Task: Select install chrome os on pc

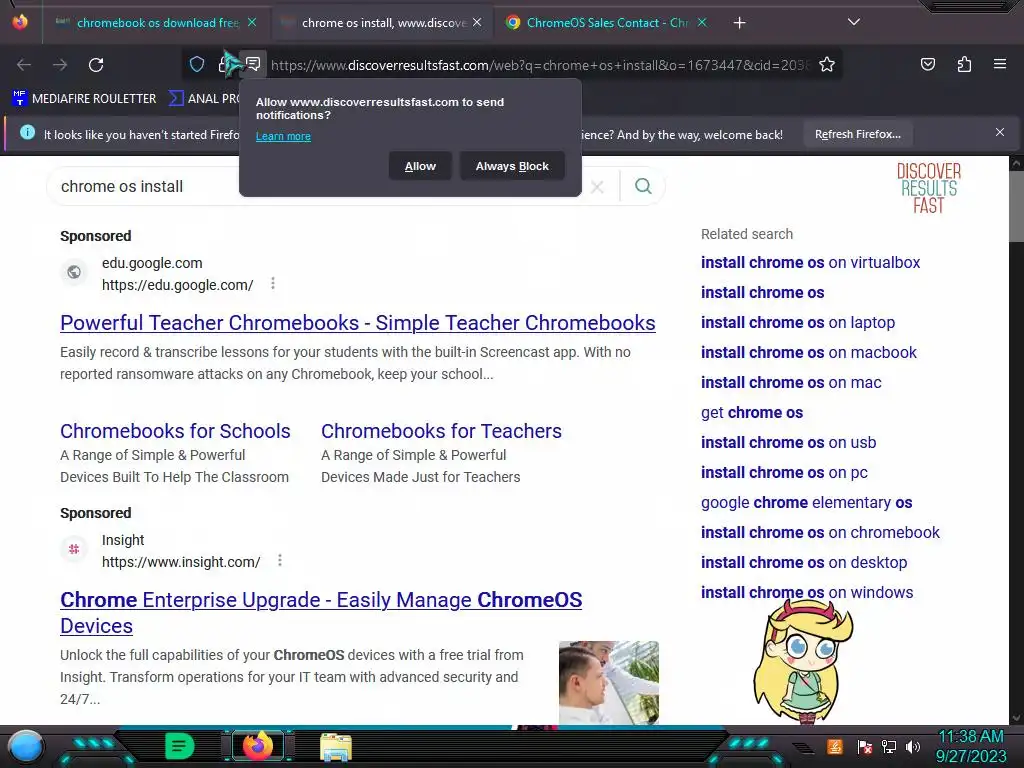Action: pos(784,473)
